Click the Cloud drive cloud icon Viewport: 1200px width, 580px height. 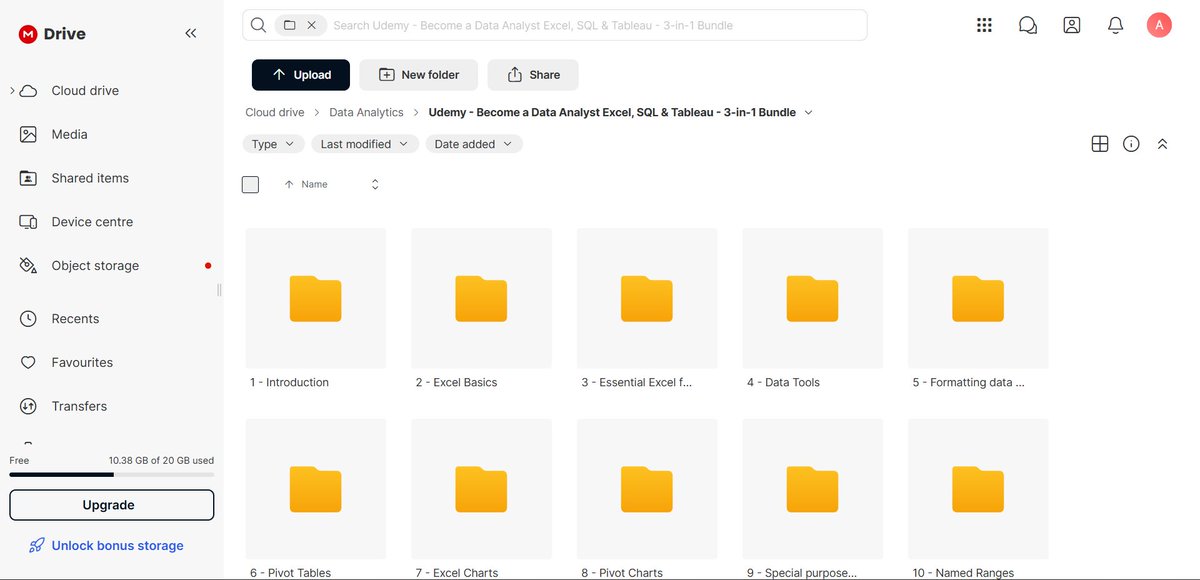[29, 91]
